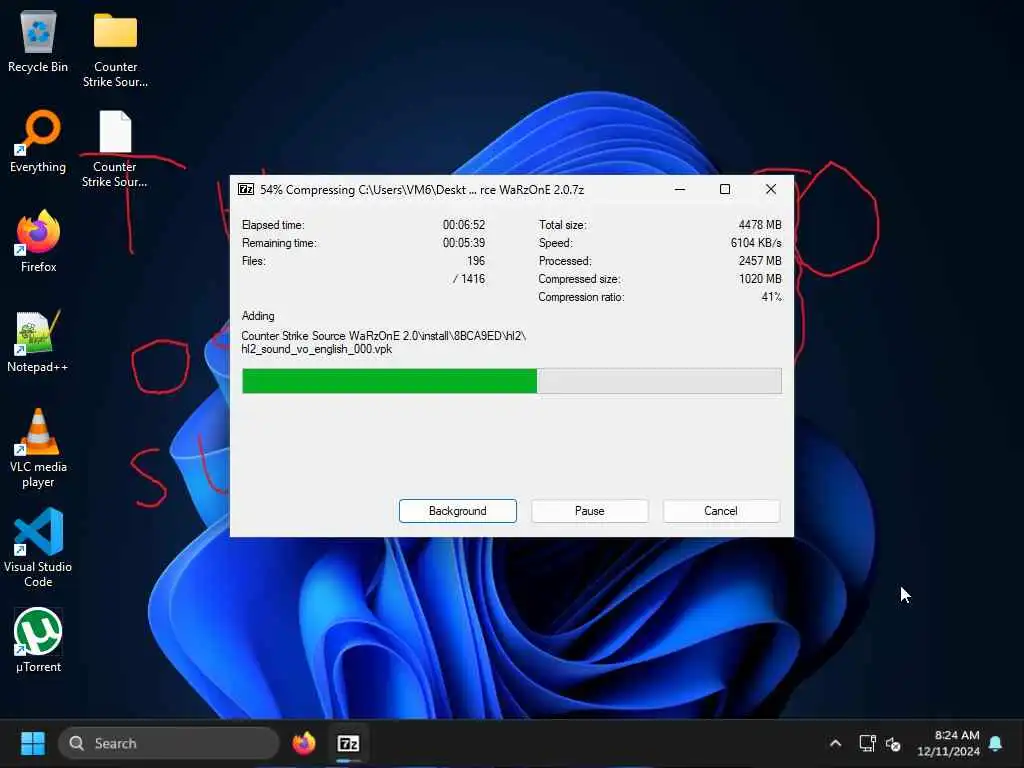Click the 7z icon in the dialog title bar
The width and height of the screenshot is (1024, 768).
point(246,189)
